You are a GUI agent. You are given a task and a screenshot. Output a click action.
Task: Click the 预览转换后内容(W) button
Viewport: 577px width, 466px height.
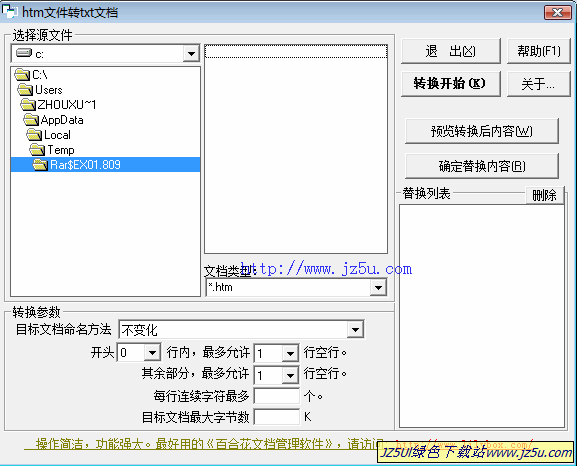click(x=482, y=131)
